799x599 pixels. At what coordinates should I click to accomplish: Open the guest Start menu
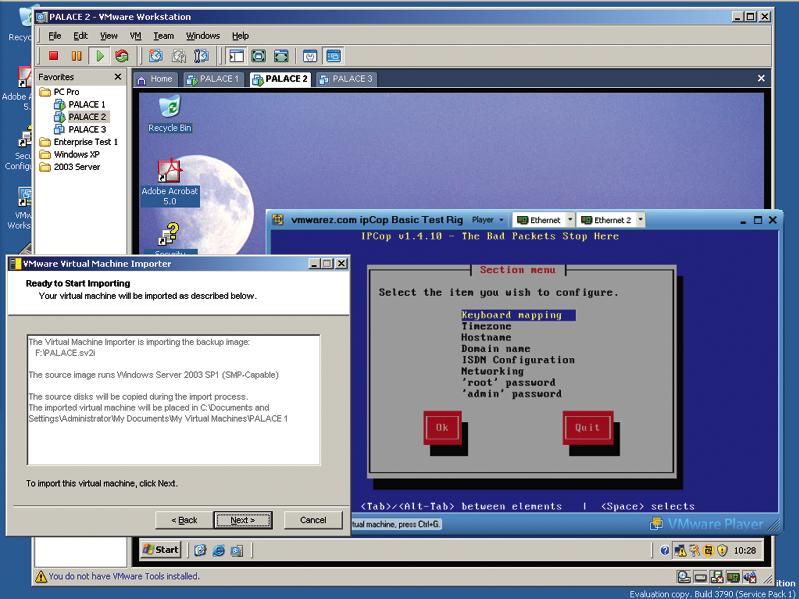pyautogui.click(x=161, y=550)
